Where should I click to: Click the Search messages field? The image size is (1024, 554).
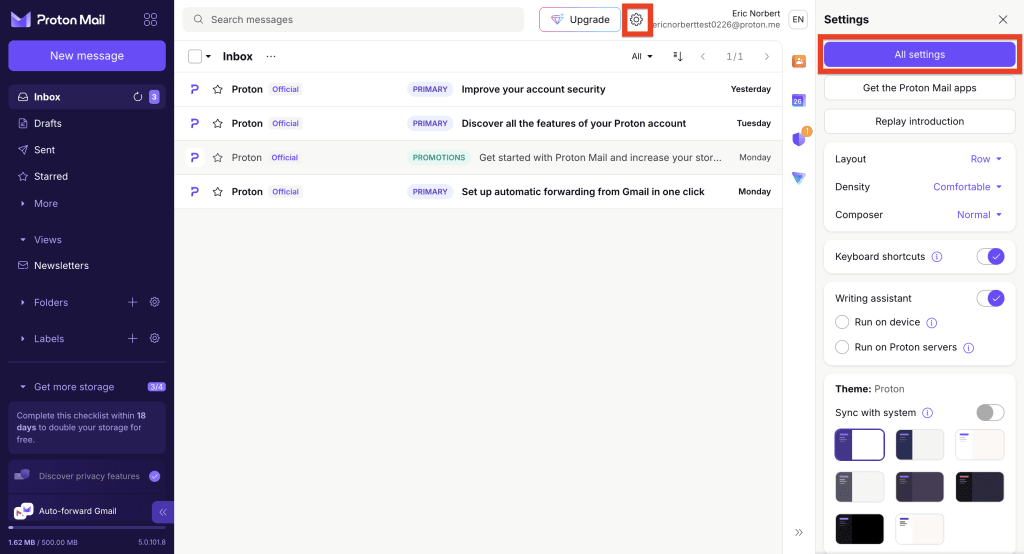[x=353, y=20]
